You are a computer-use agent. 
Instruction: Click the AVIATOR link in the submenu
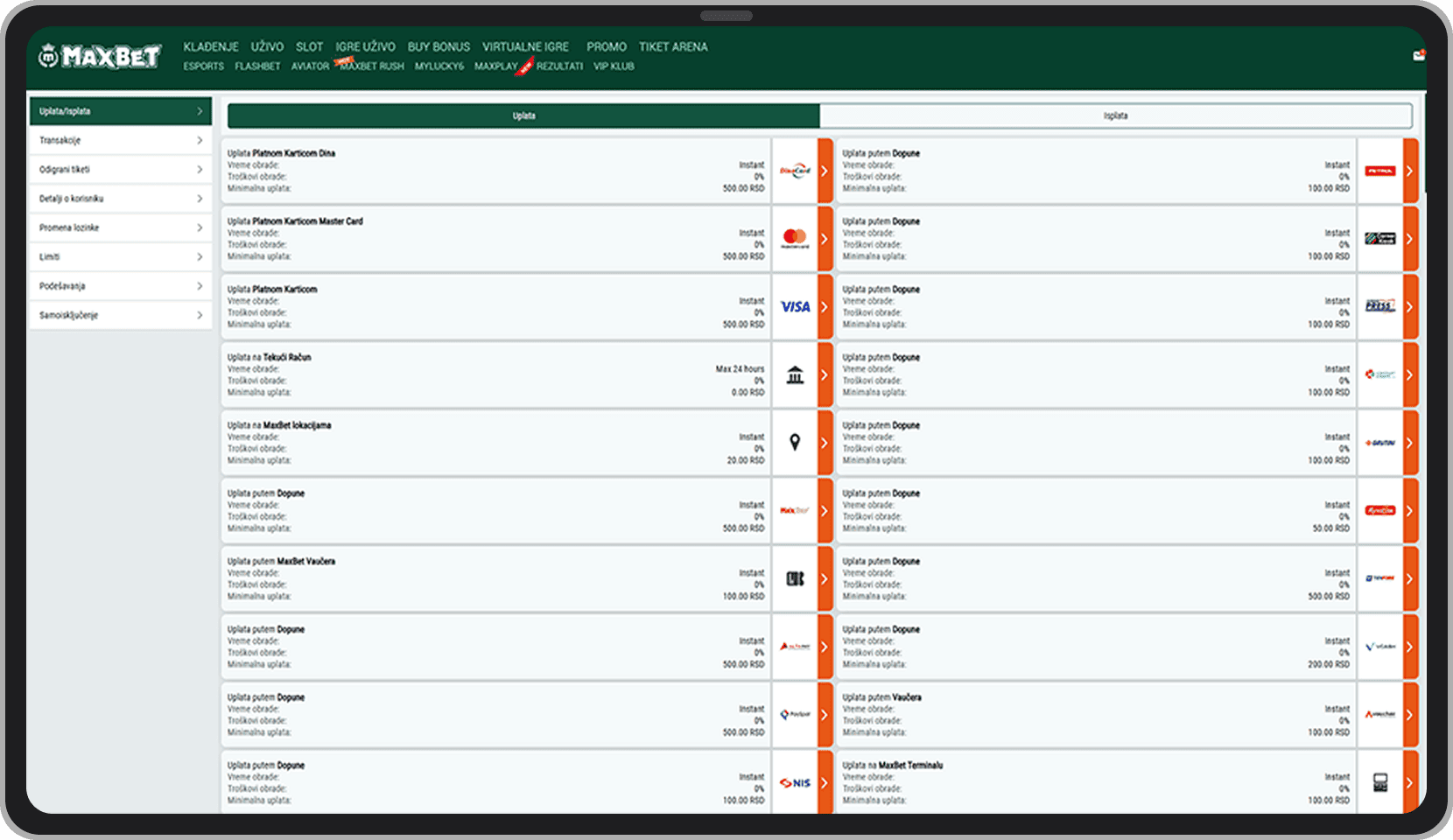[x=310, y=66]
